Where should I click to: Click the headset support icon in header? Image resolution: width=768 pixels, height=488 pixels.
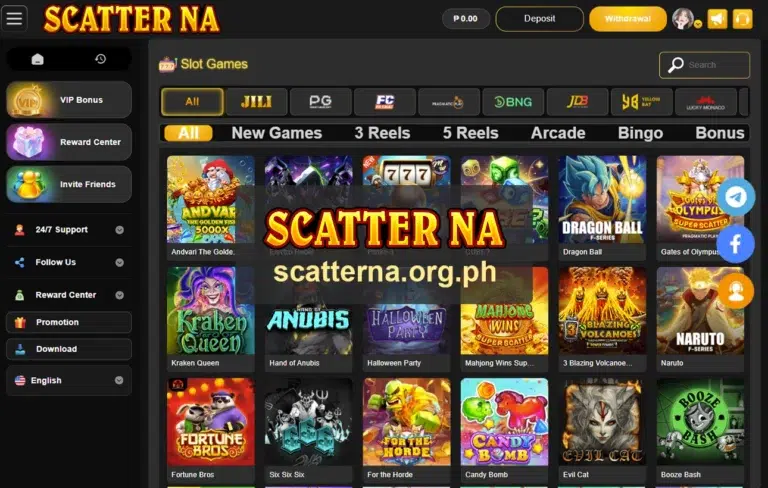pyautogui.click(x=743, y=19)
